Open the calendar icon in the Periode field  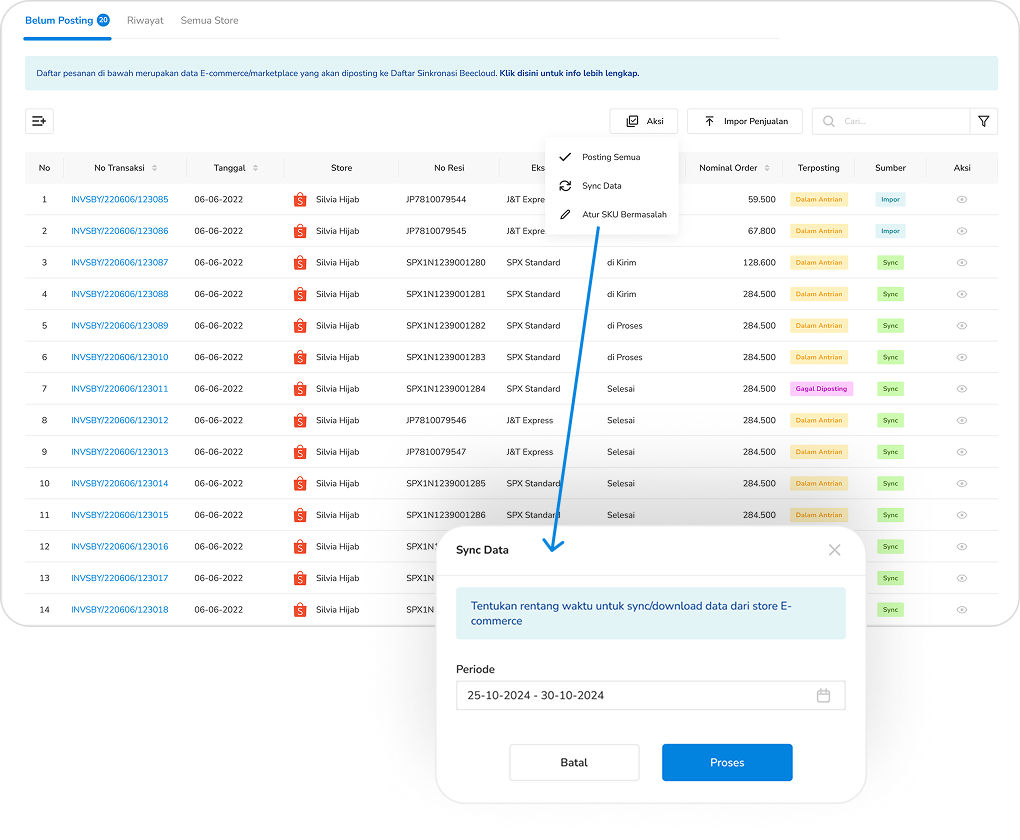[823, 694]
